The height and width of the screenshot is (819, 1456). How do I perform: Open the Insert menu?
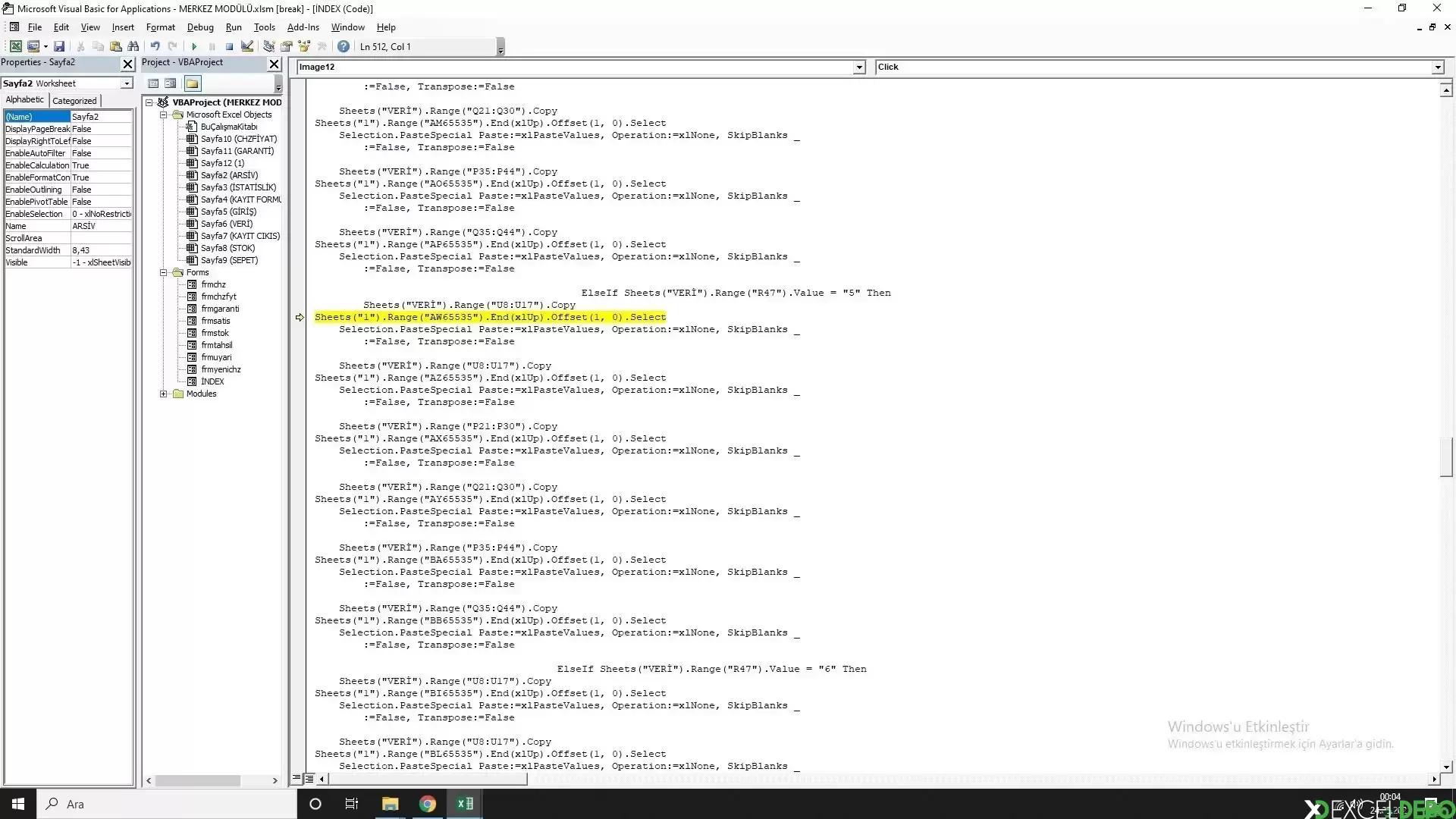123,27
